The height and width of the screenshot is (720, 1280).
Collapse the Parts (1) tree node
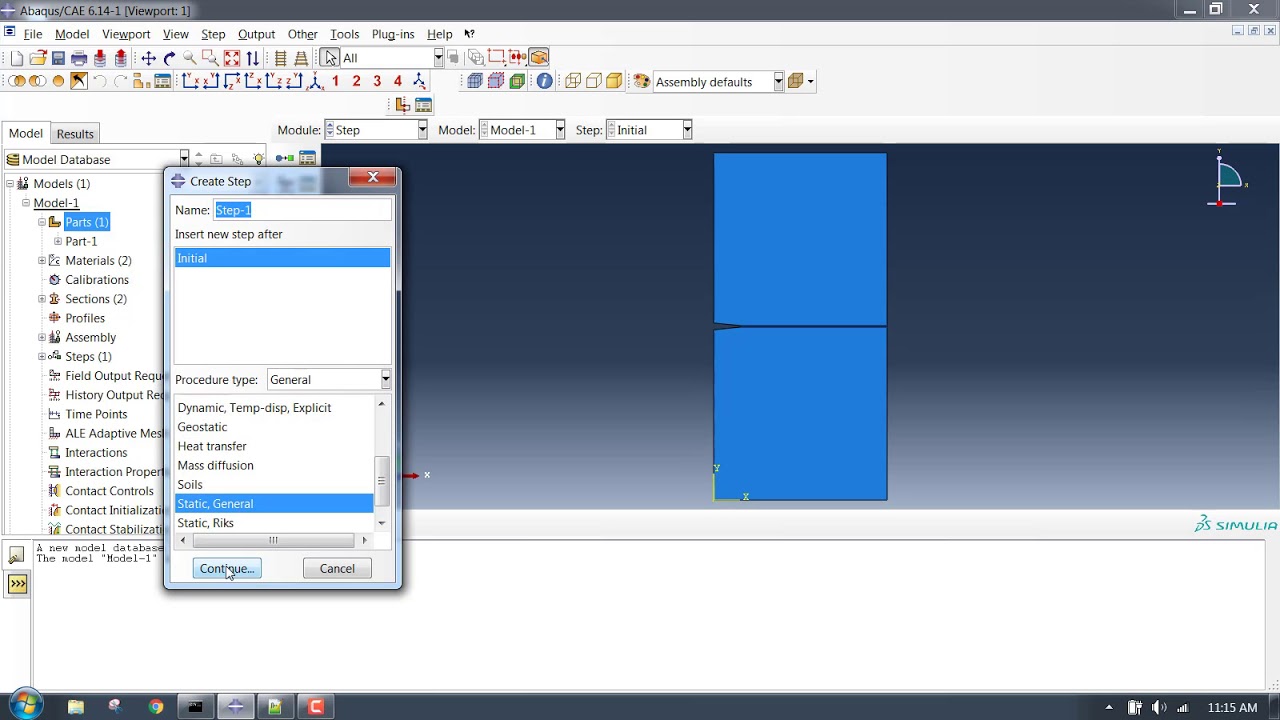(42, 222)
